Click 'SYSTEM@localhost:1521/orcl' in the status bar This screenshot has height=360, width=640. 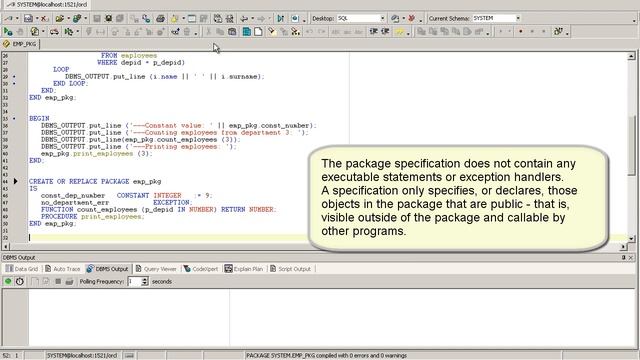(x=82, y=356)
